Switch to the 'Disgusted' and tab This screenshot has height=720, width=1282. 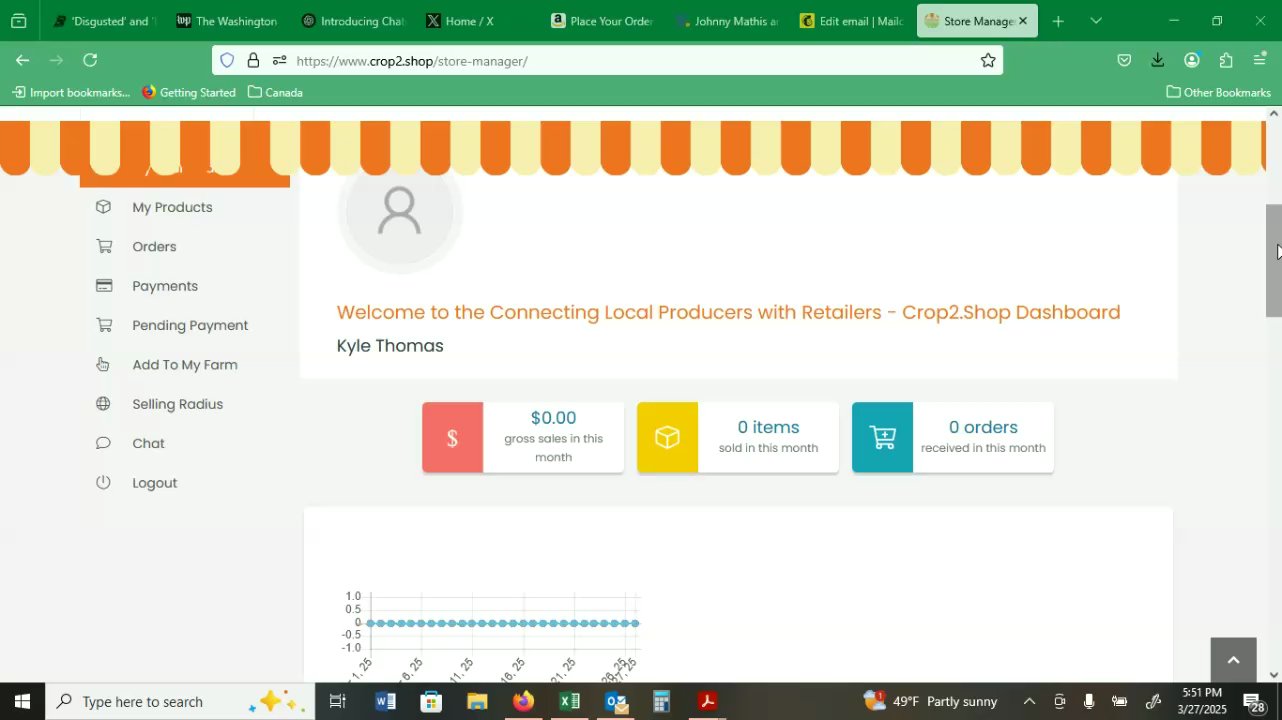point(104,21)
